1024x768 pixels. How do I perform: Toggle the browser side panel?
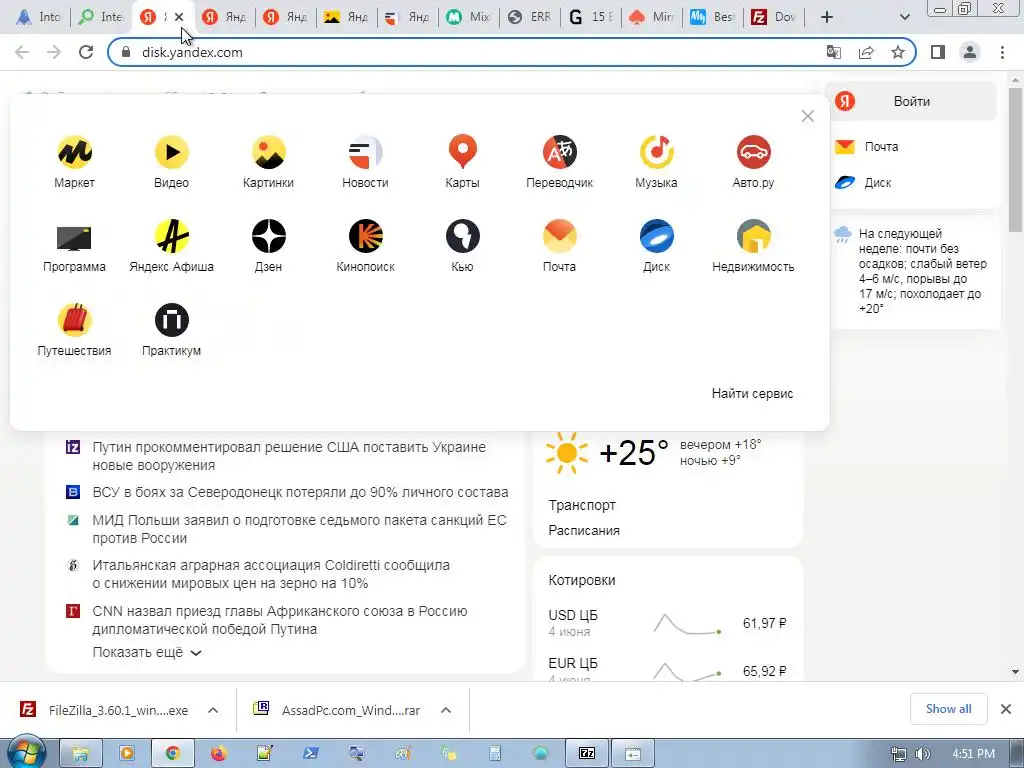coord(938,52)
